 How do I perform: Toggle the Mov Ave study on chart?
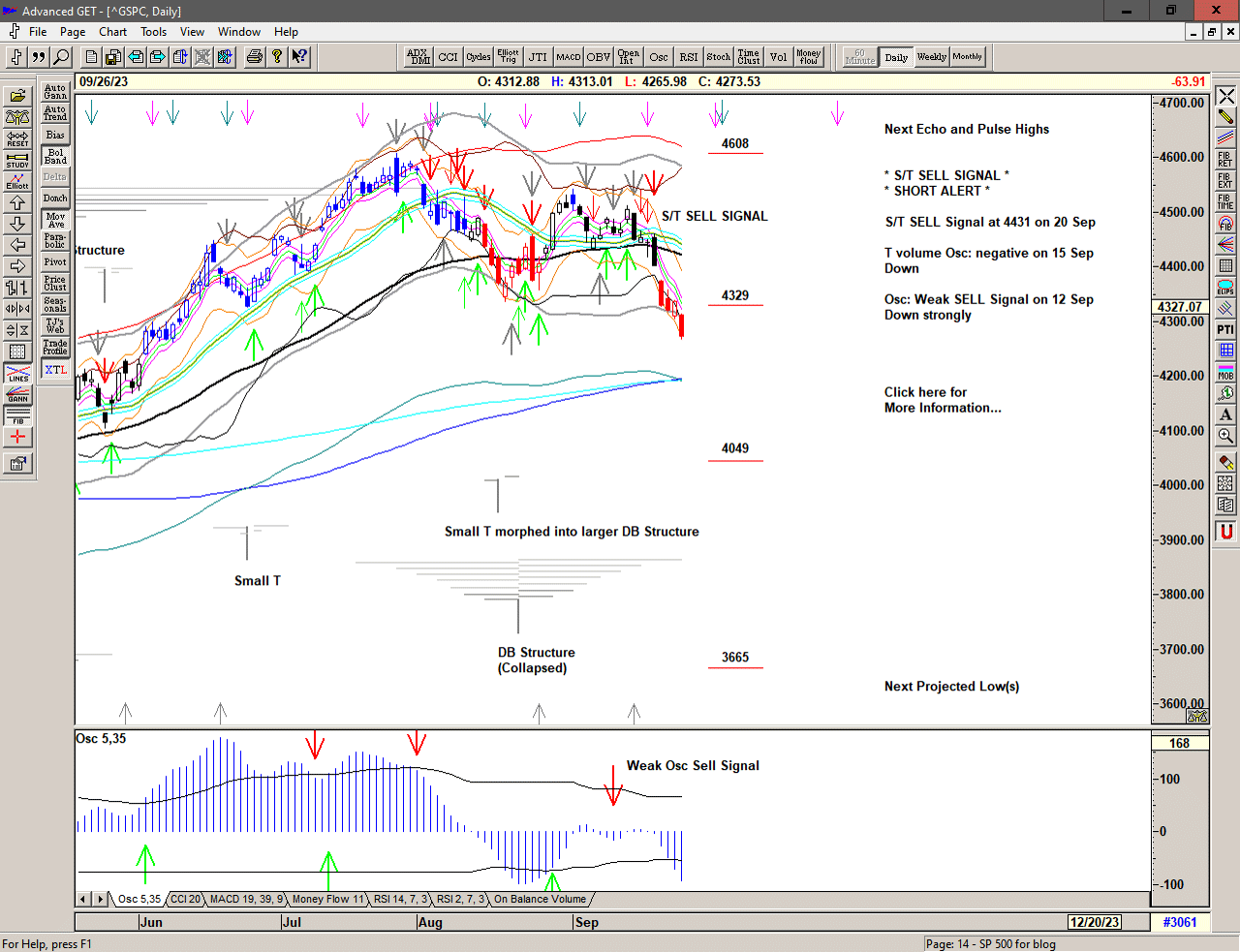click(x=55, y=220)
